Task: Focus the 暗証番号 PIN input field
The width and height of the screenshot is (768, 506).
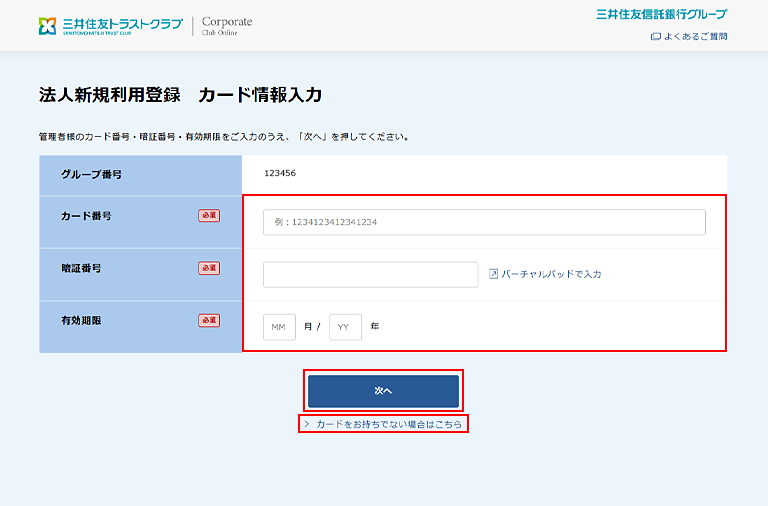Action: pos(370,274)
